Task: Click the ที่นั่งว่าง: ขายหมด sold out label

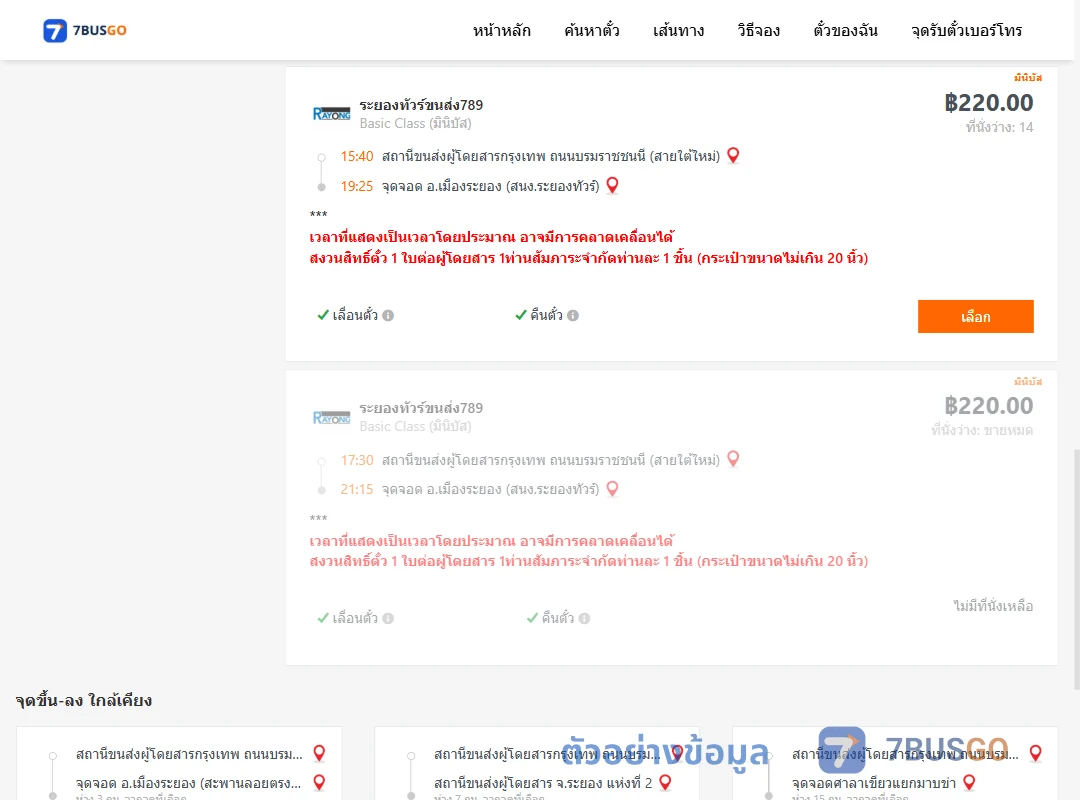Action: [x=982, y=430]
